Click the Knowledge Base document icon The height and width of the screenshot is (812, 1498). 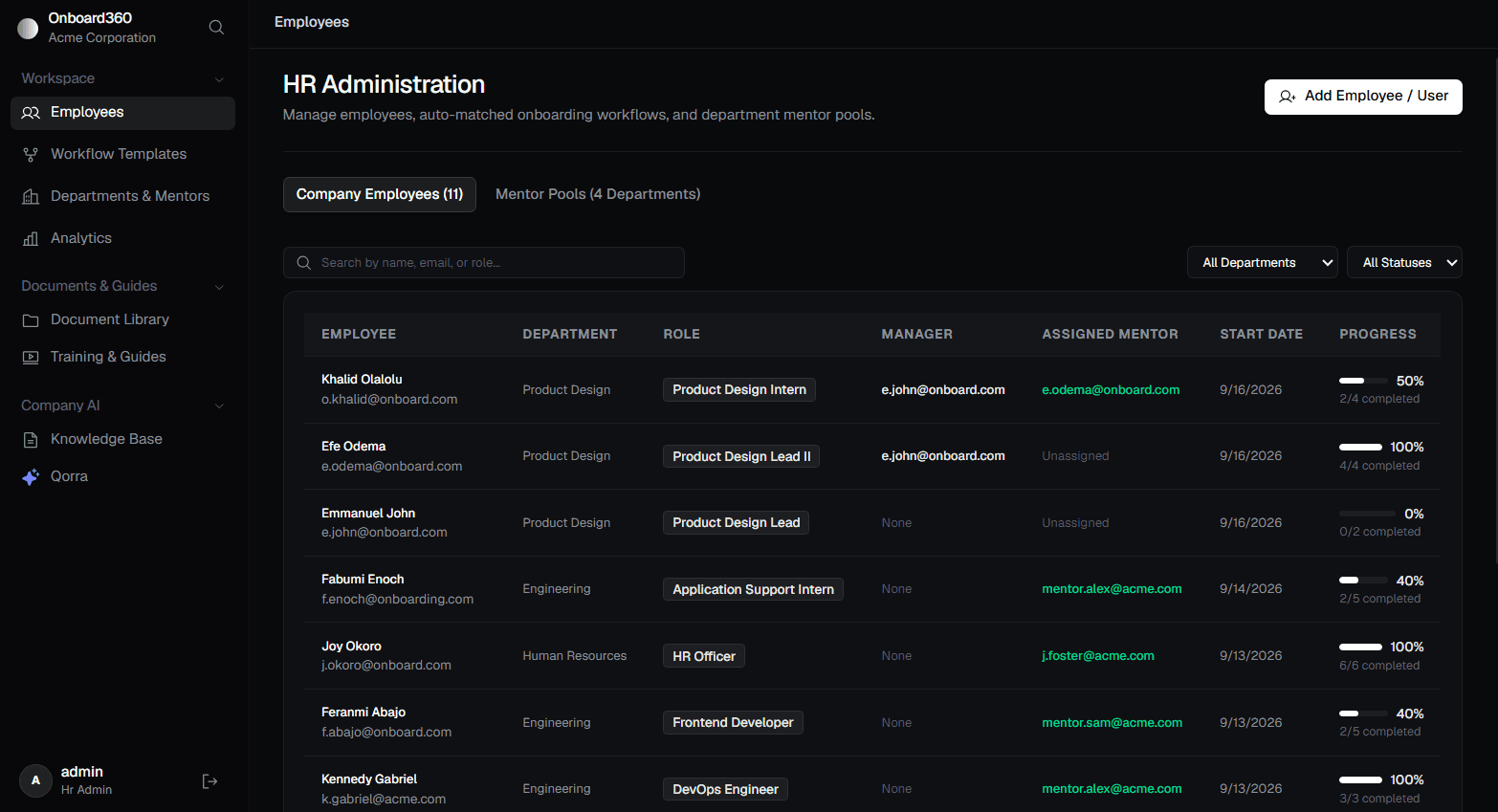(x=31, y=440)
